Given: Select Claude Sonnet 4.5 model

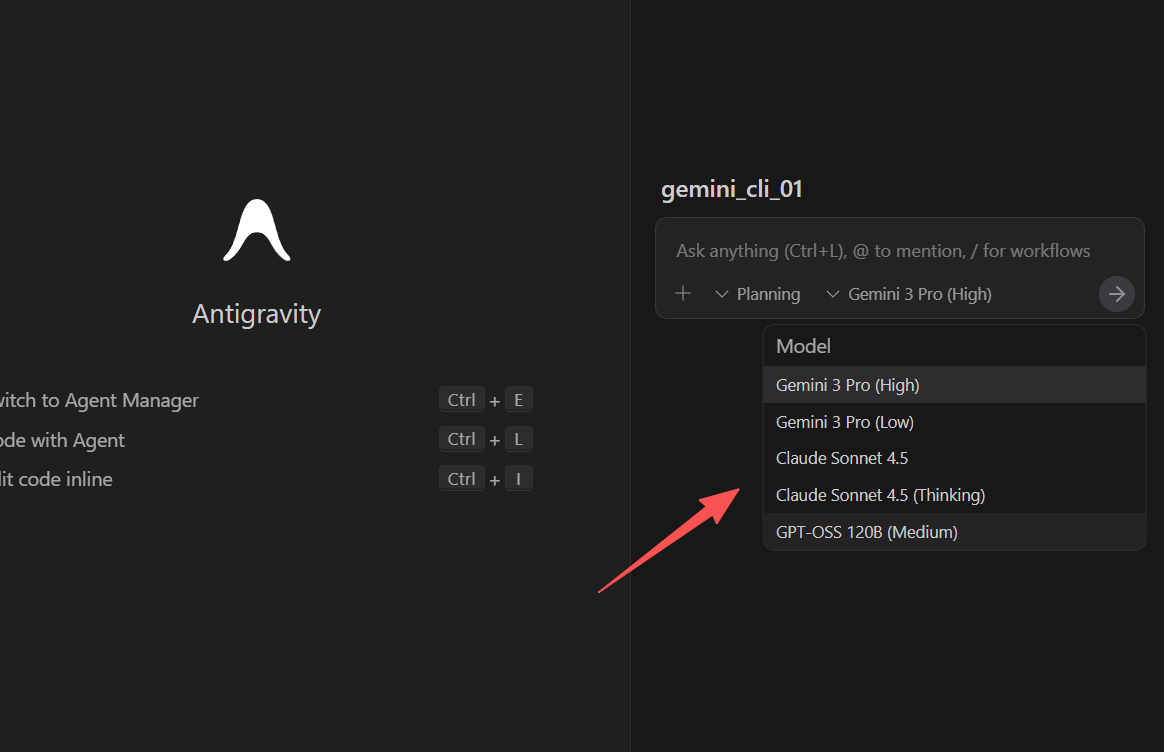Looking at the screenshot, I should point(842,458).
